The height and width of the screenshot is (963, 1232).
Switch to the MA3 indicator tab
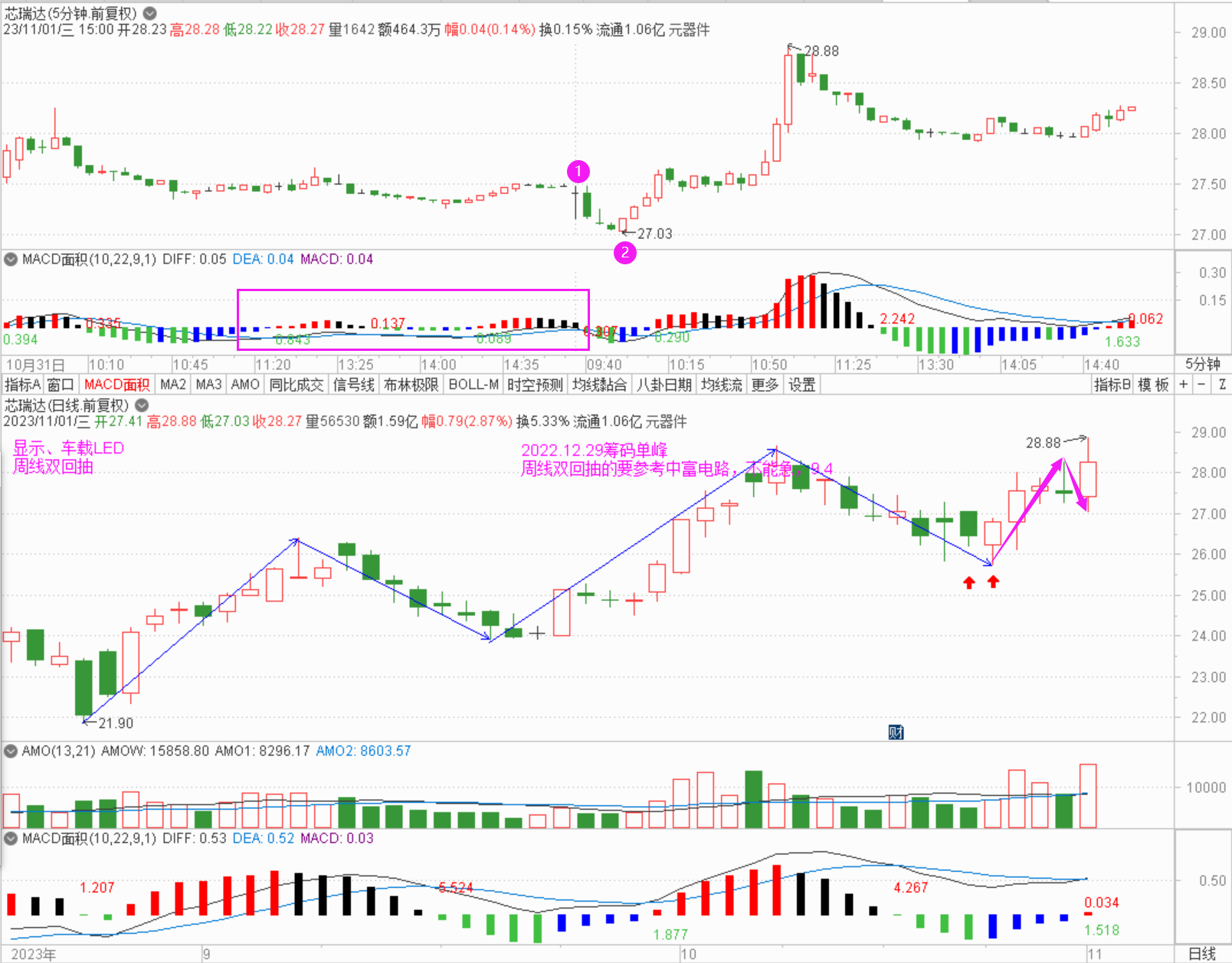tap(208, 385)
